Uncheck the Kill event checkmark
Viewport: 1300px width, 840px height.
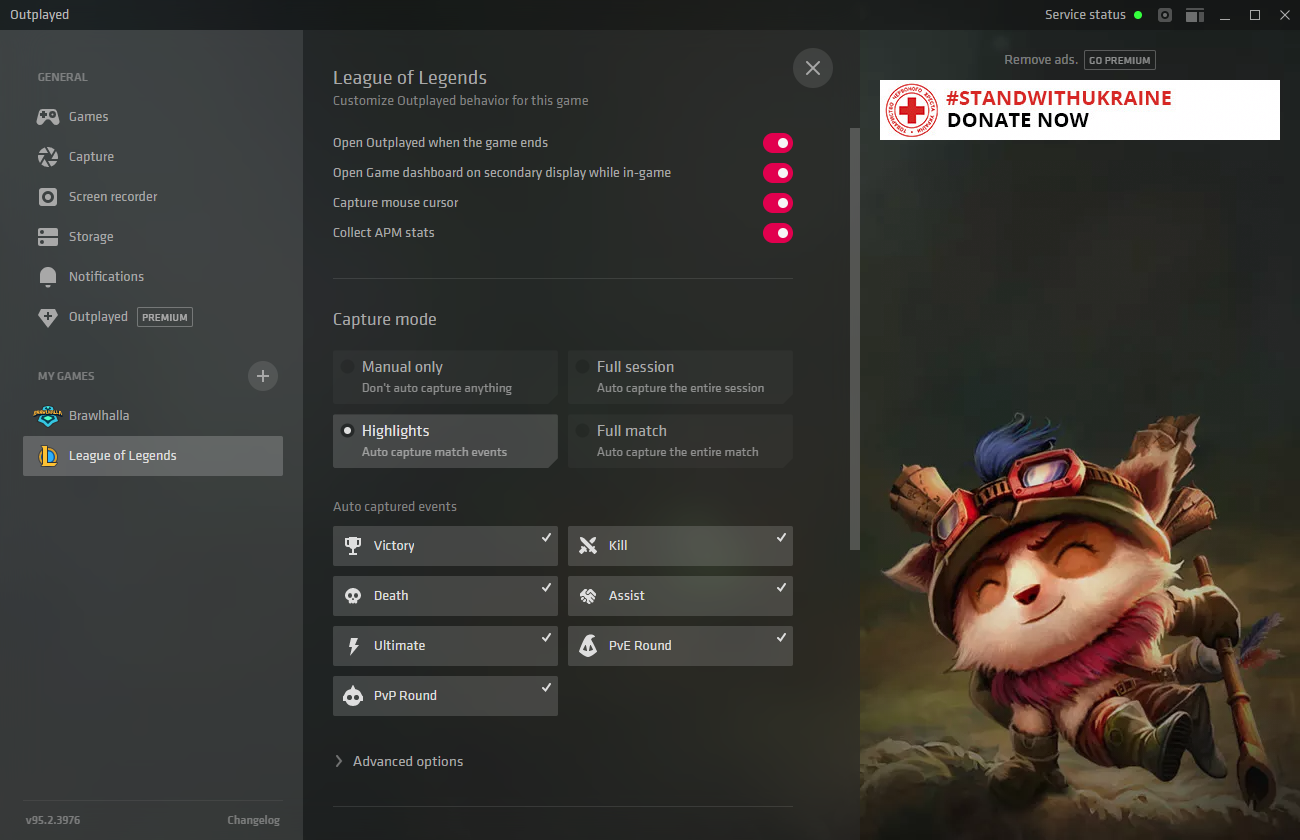coord(781,537)
